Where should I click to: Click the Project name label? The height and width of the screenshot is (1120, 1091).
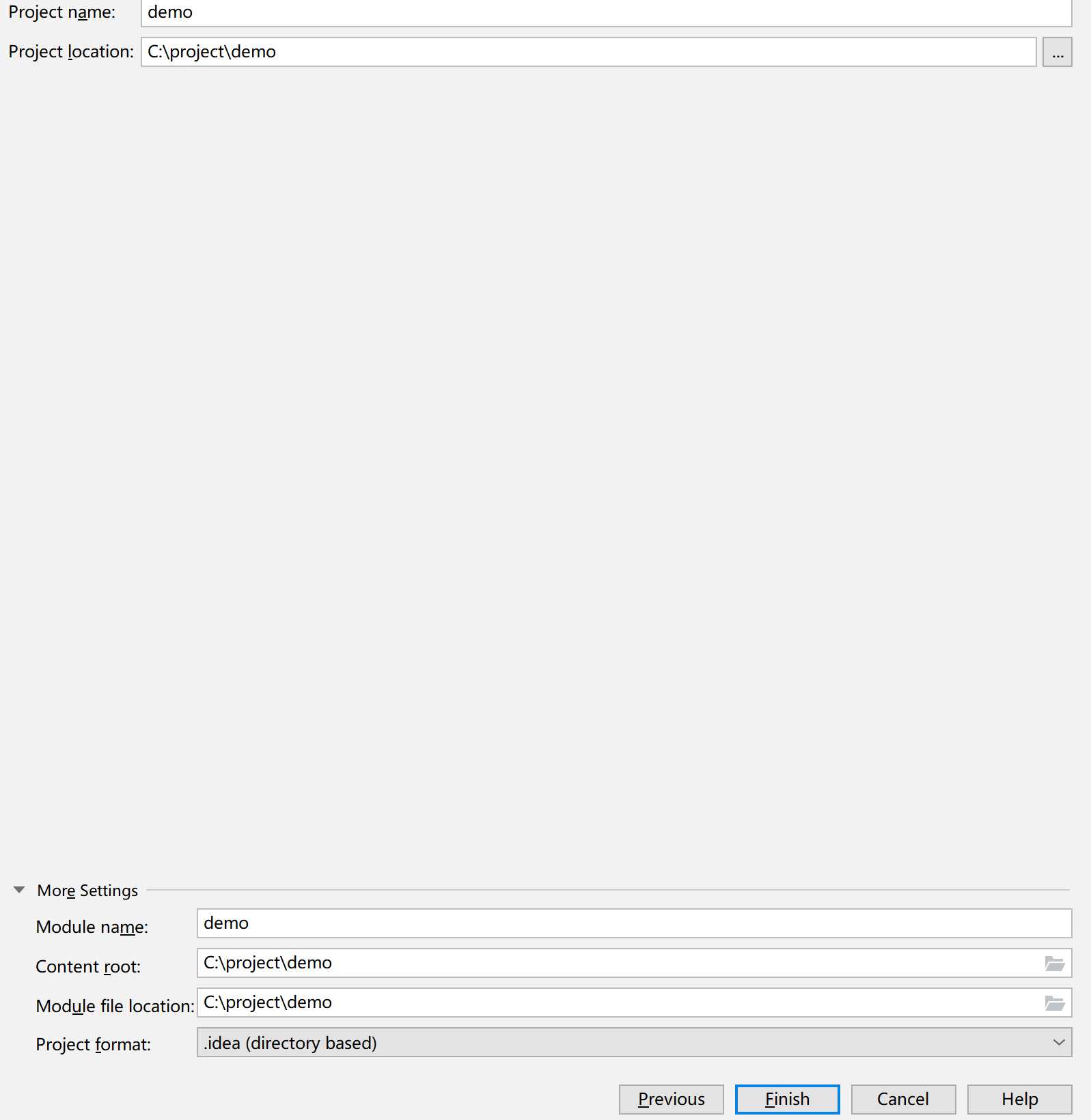pos(61,12)
